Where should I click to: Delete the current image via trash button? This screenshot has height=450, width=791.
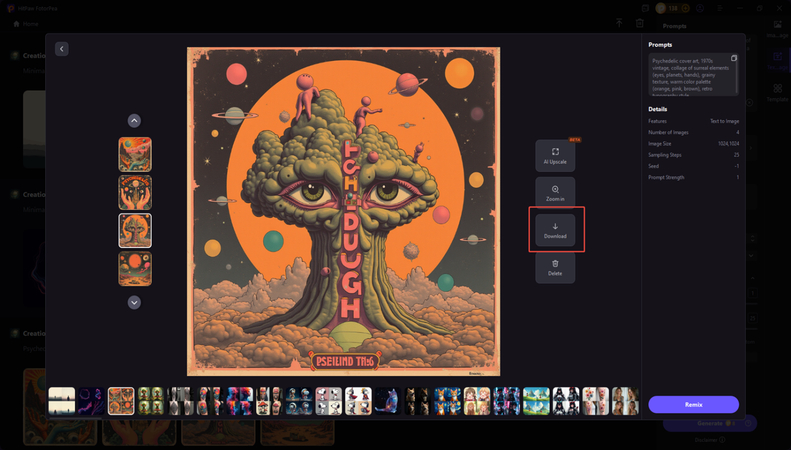click(555, 267)
